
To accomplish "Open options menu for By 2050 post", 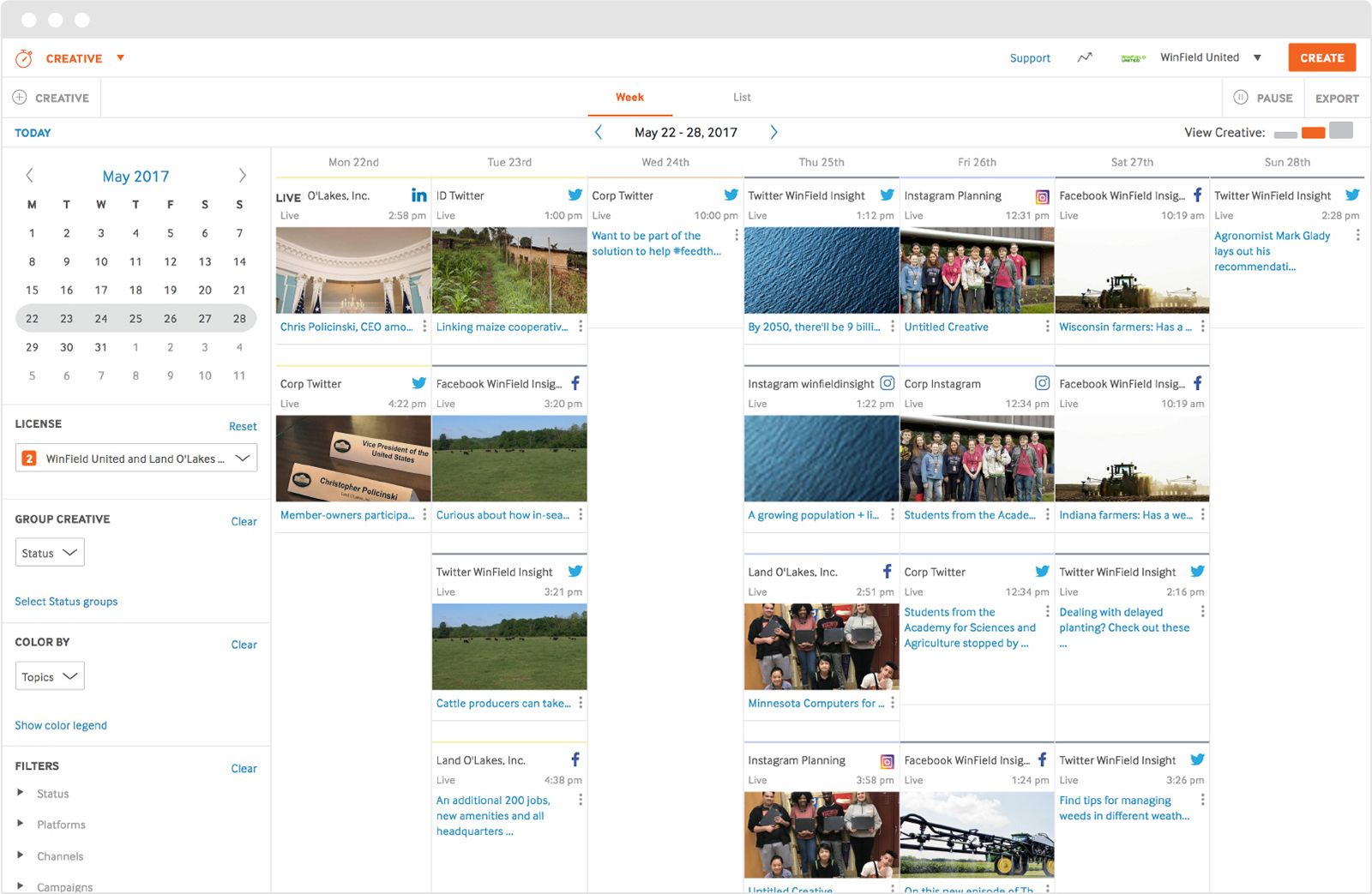I will 893,327.
